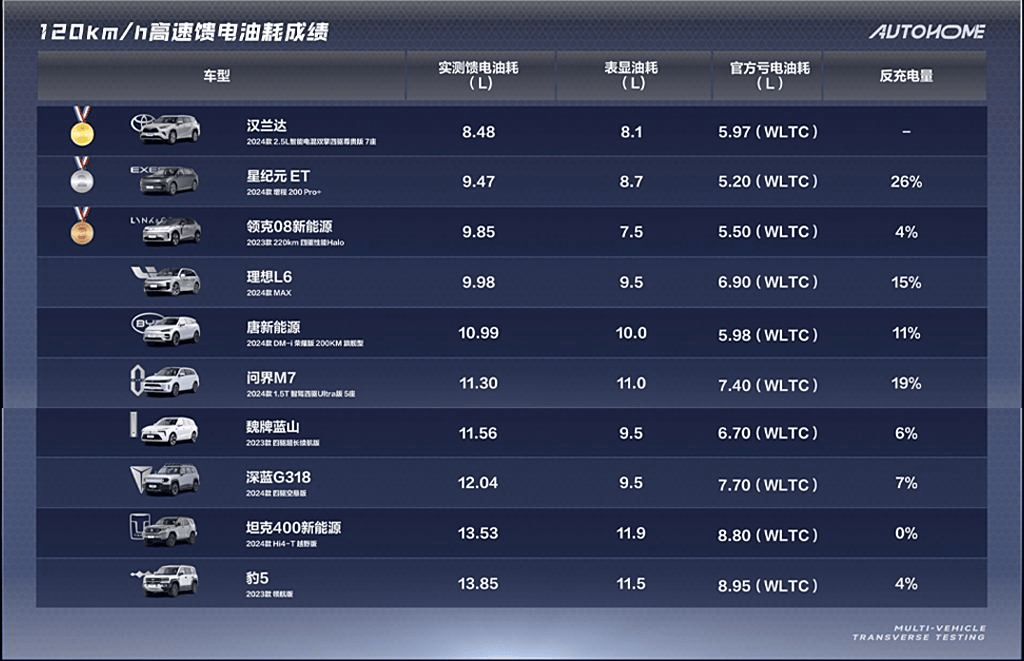This screenshot has width=1024, height=661.
Task: Click the official value 5.20 (WLTC)
Action: (x=768, y=182)
